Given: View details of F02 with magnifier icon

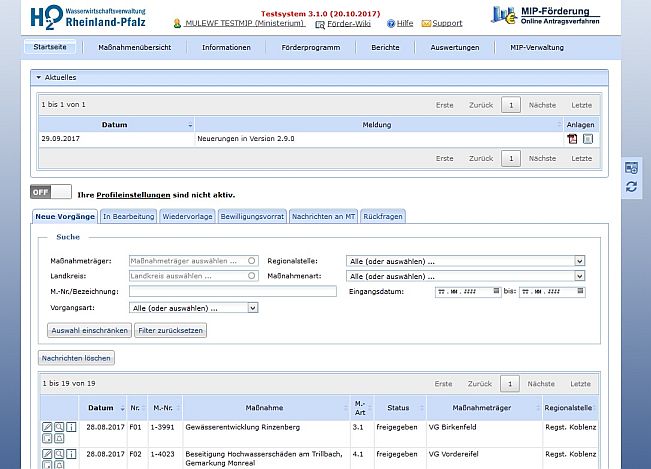Looking at the screenshot, I should [x=59, y=454].
